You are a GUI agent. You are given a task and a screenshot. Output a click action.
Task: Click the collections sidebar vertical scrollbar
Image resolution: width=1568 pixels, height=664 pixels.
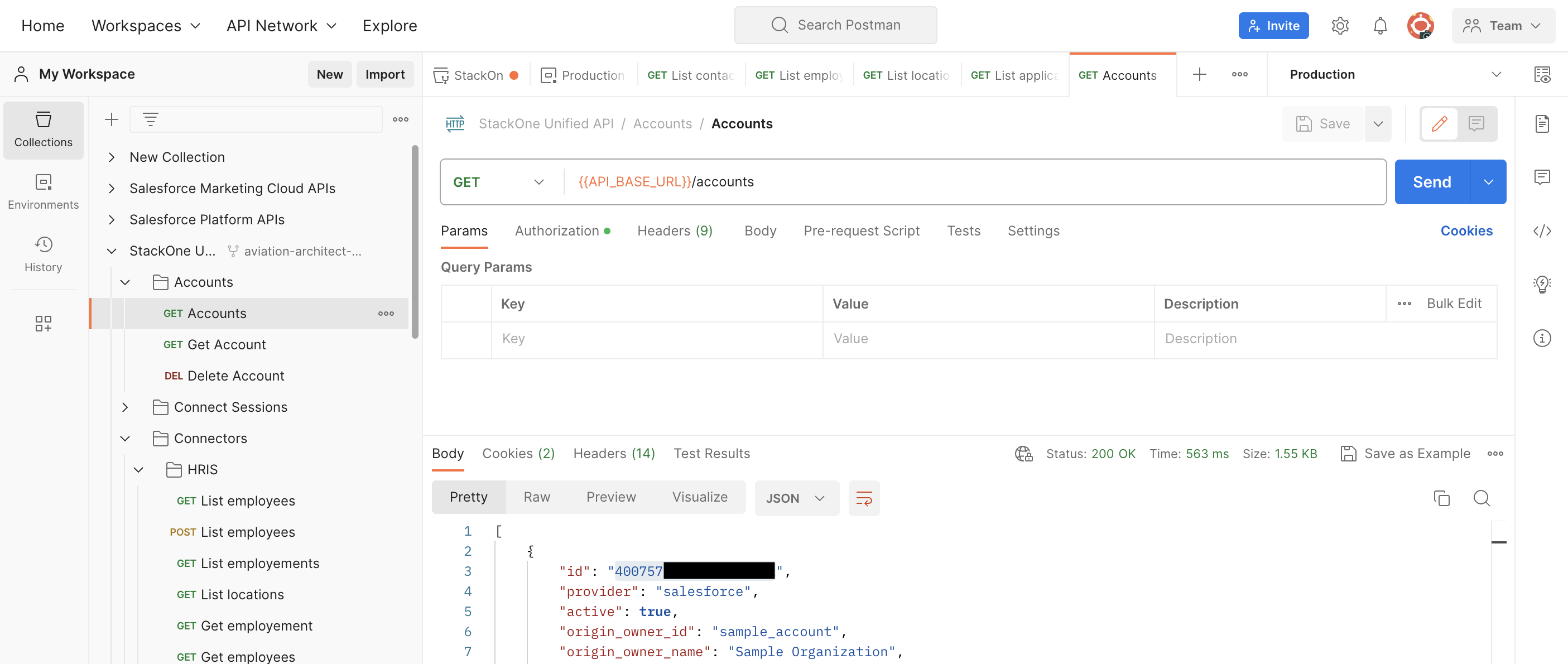click(x=415, y=242)
